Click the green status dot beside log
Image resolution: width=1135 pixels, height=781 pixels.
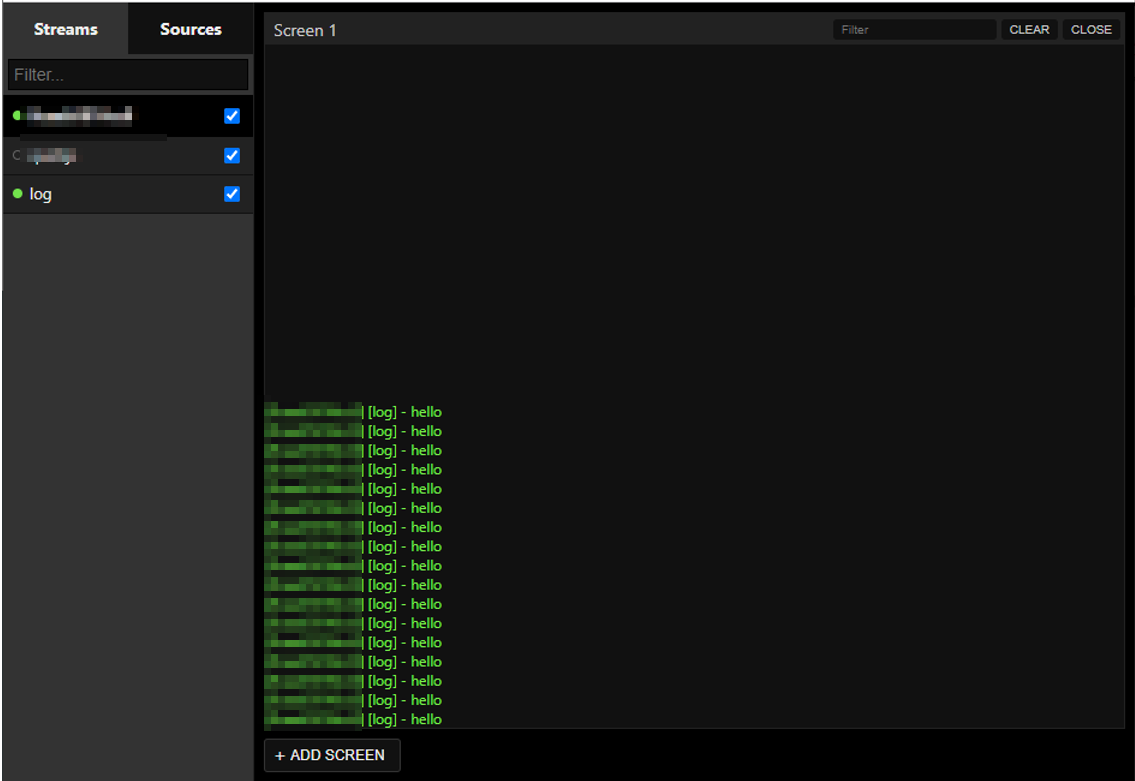click(x=17, y=193)
